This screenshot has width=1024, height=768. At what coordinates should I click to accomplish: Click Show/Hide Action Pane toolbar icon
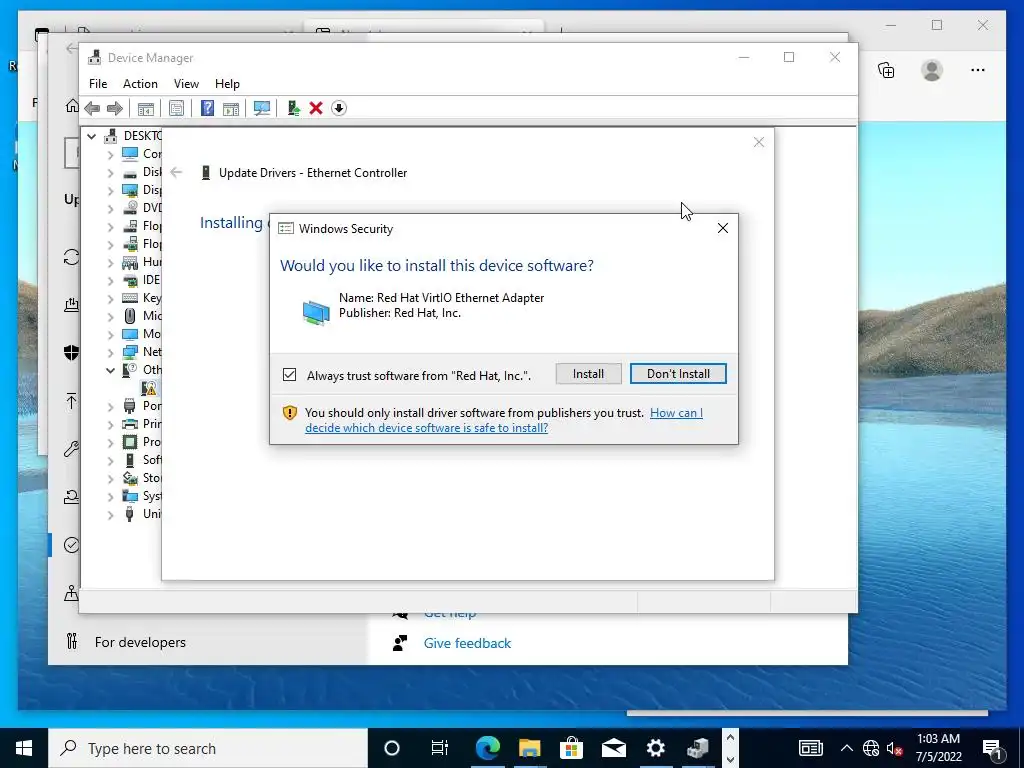click(231, 108)
